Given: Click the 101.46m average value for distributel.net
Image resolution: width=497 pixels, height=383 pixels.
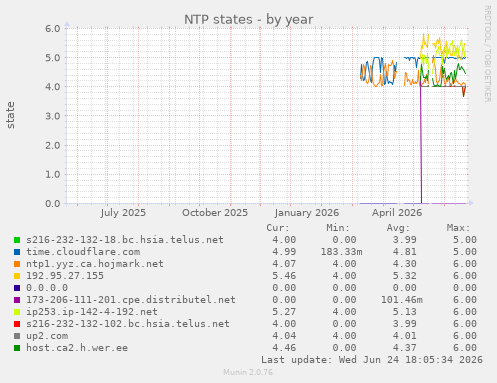Looking at the screenshot, I should [x=402, y=300].
